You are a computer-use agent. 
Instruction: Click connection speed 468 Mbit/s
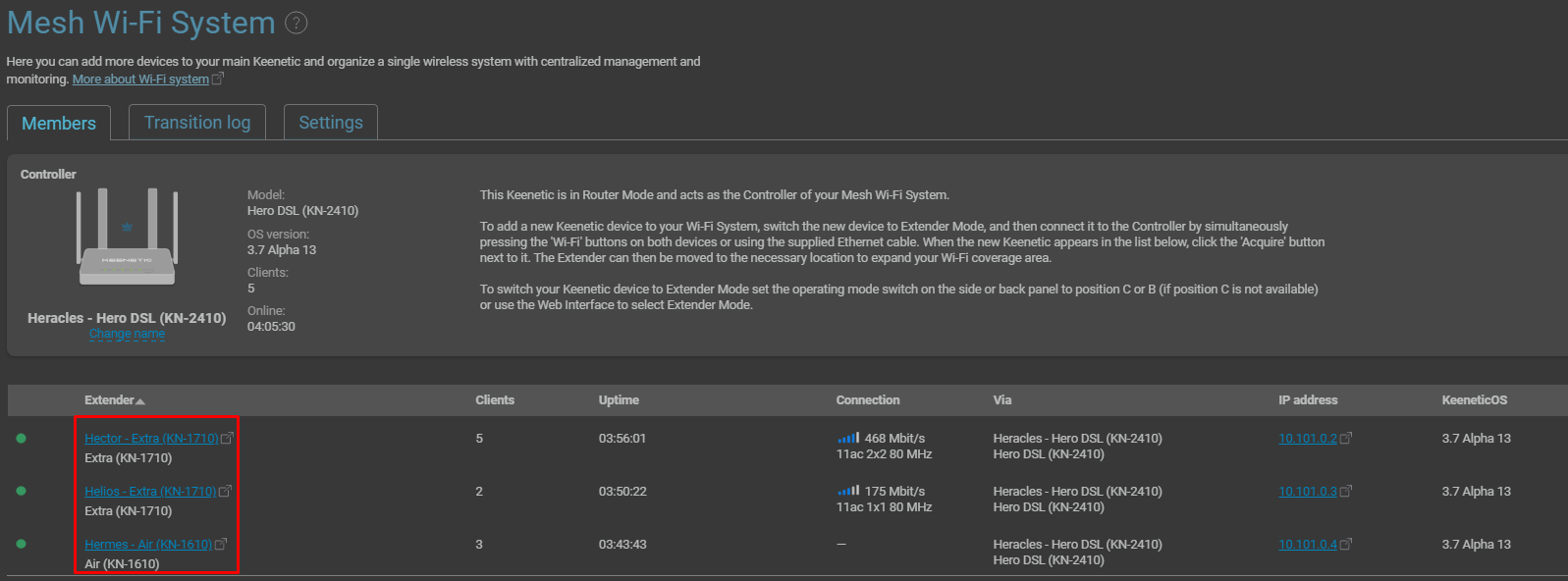coord(894,439)
